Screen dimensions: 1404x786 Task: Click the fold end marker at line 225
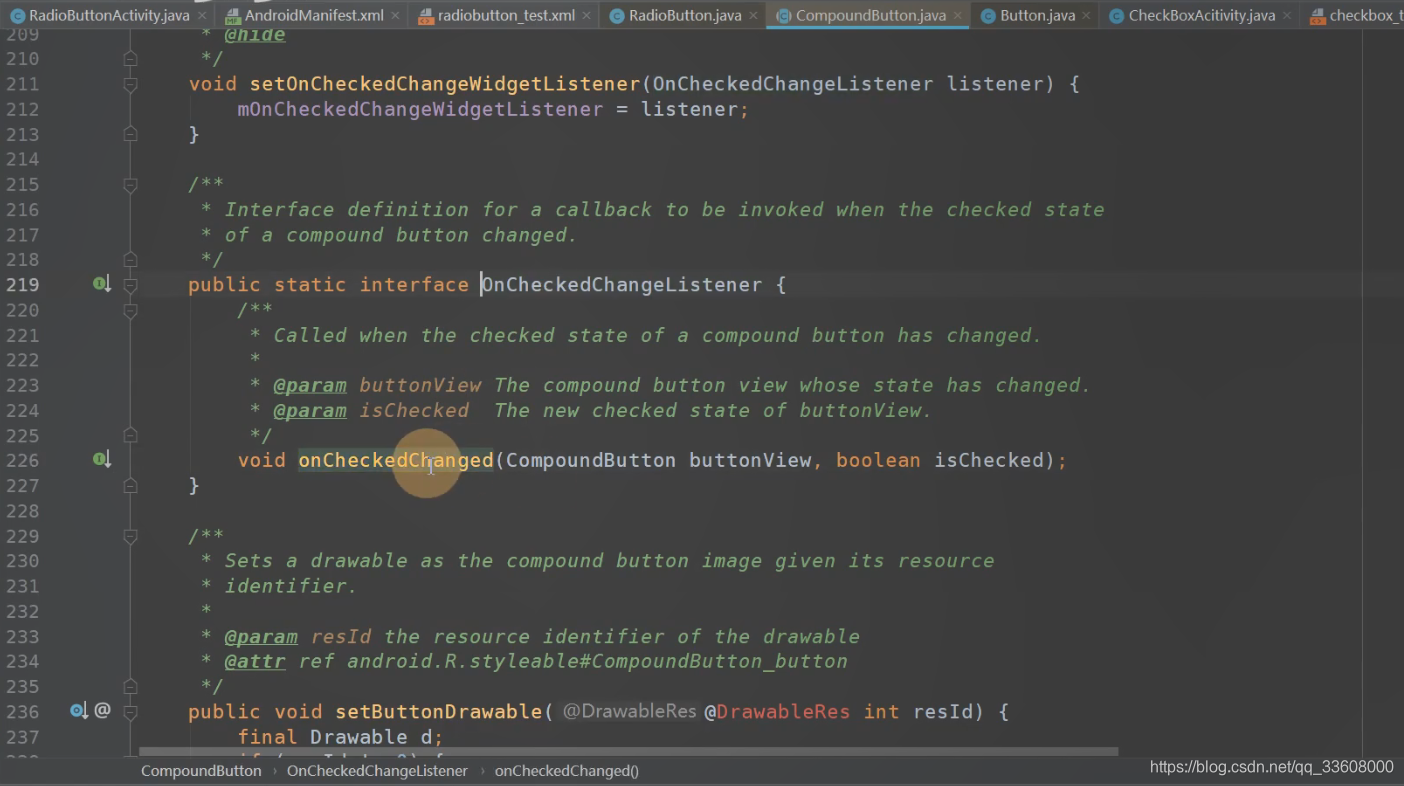pyautogui.click(x=130, y=435)
